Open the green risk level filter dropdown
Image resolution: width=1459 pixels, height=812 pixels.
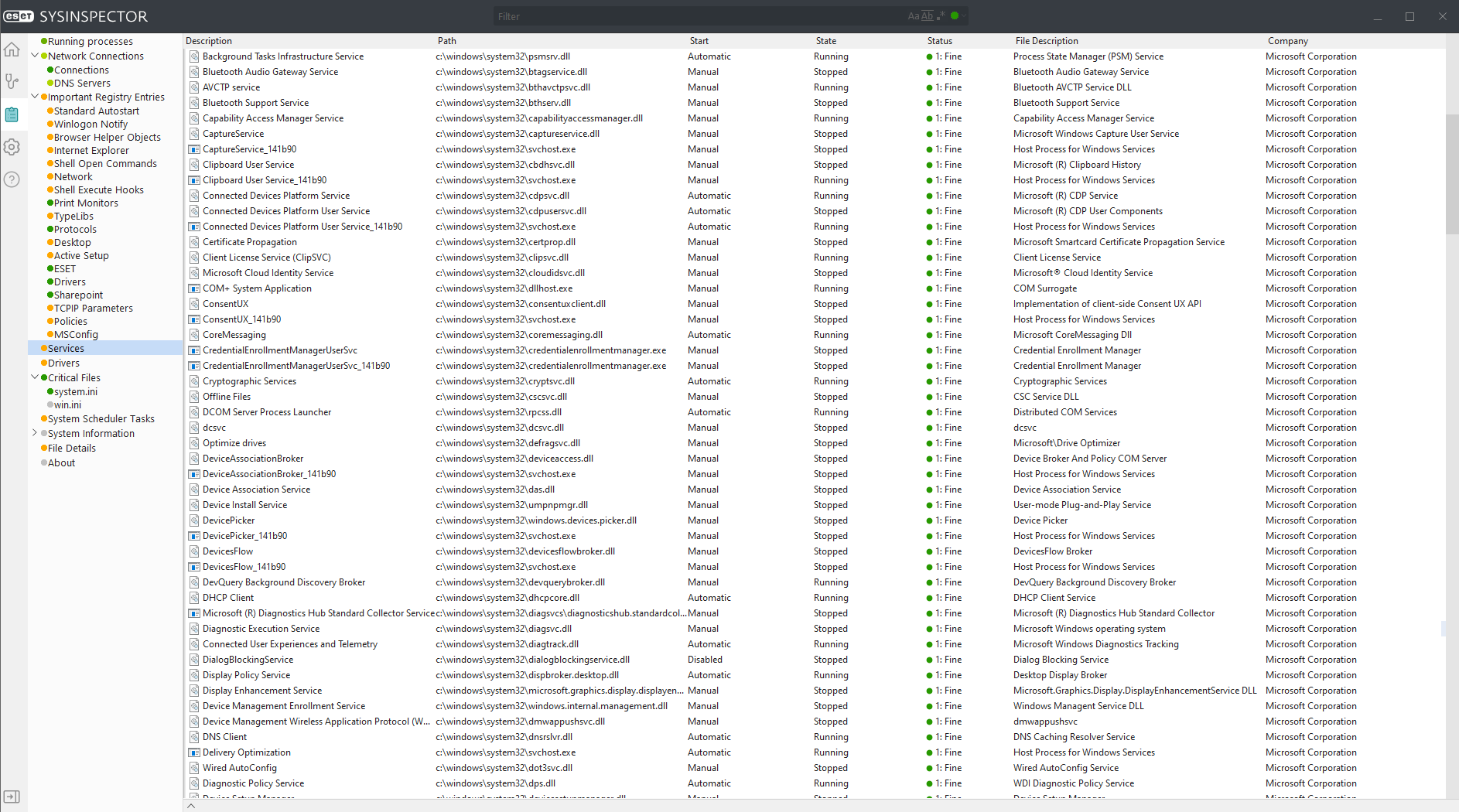click(x=958, y=15)
